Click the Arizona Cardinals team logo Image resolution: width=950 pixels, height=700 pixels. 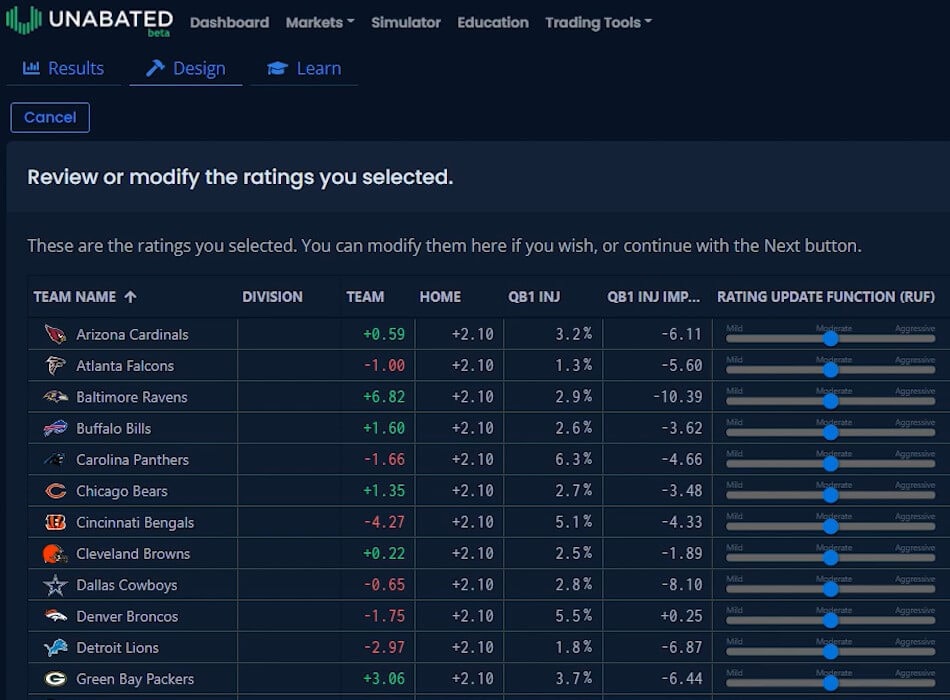(x=55, y=334)
